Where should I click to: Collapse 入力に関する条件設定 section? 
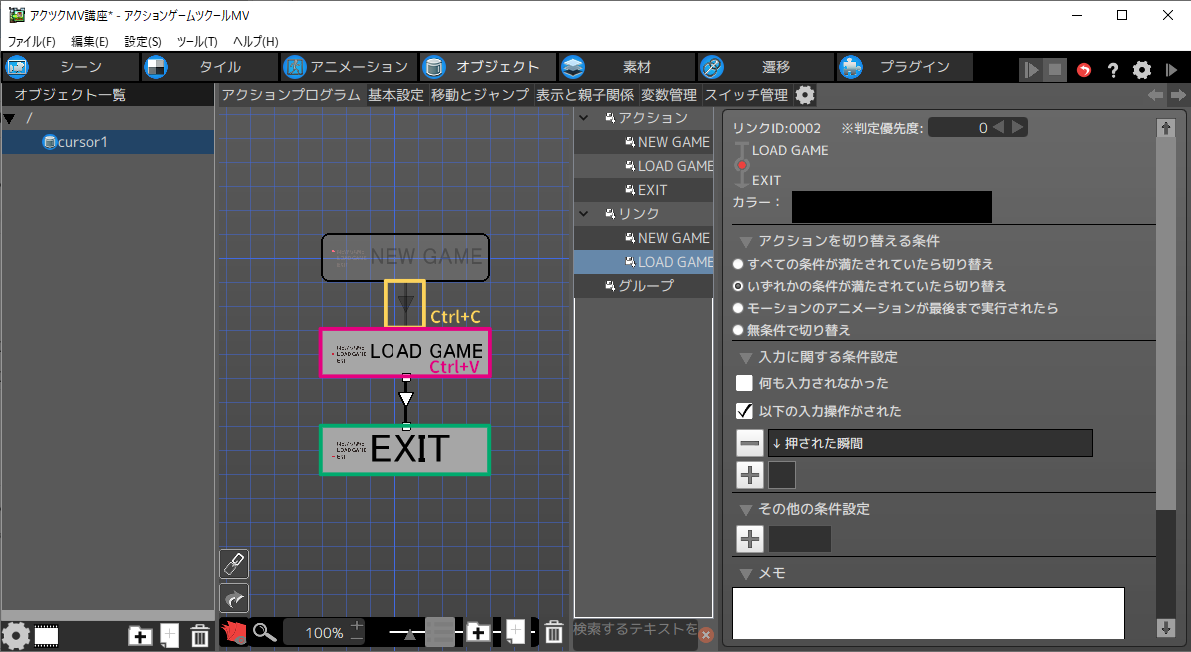pos(746,357)
